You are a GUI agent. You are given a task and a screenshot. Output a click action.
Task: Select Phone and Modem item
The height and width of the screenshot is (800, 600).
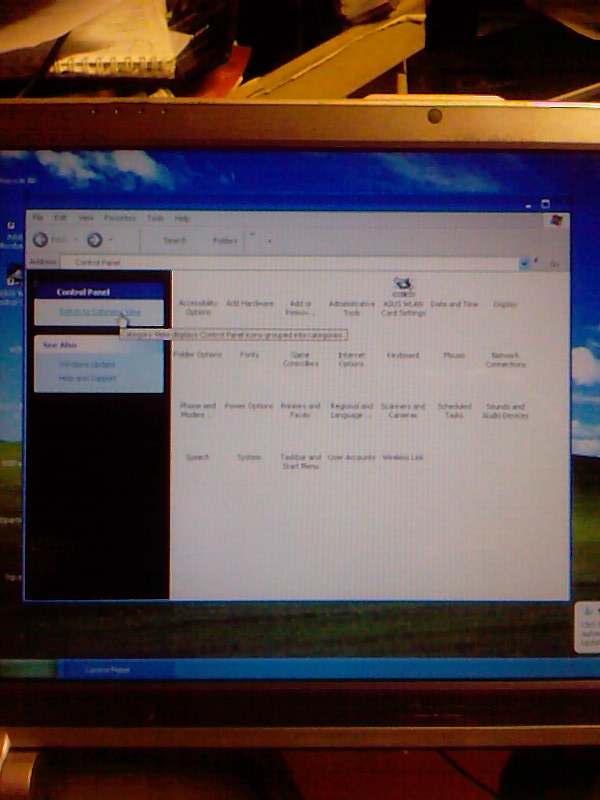(198, 410)
